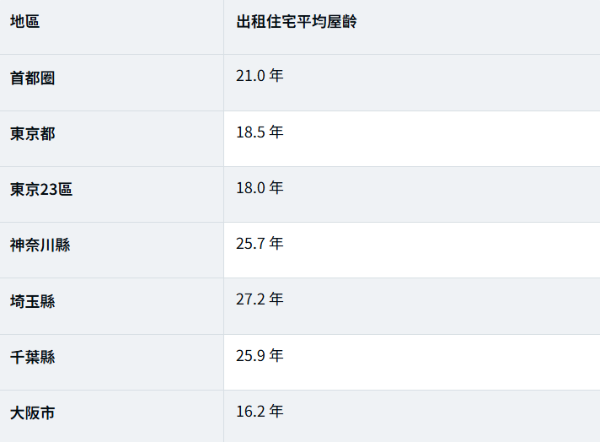Click the 18.5 年 value cell

[259, 132]
